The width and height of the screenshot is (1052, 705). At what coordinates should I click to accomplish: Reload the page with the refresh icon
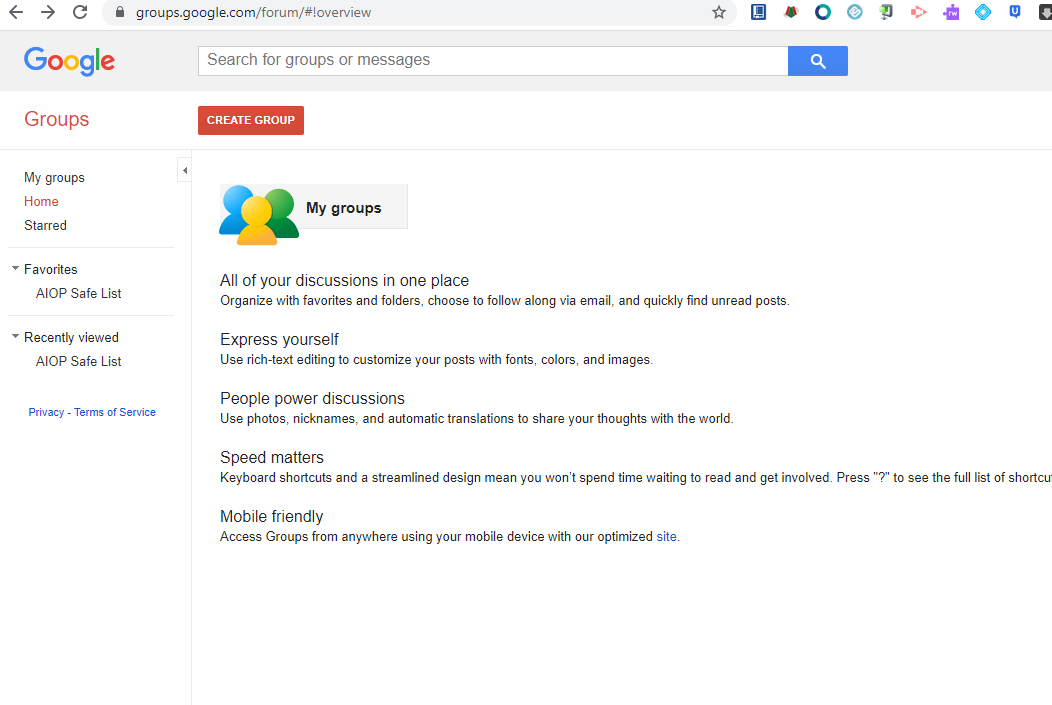point(80,13)
